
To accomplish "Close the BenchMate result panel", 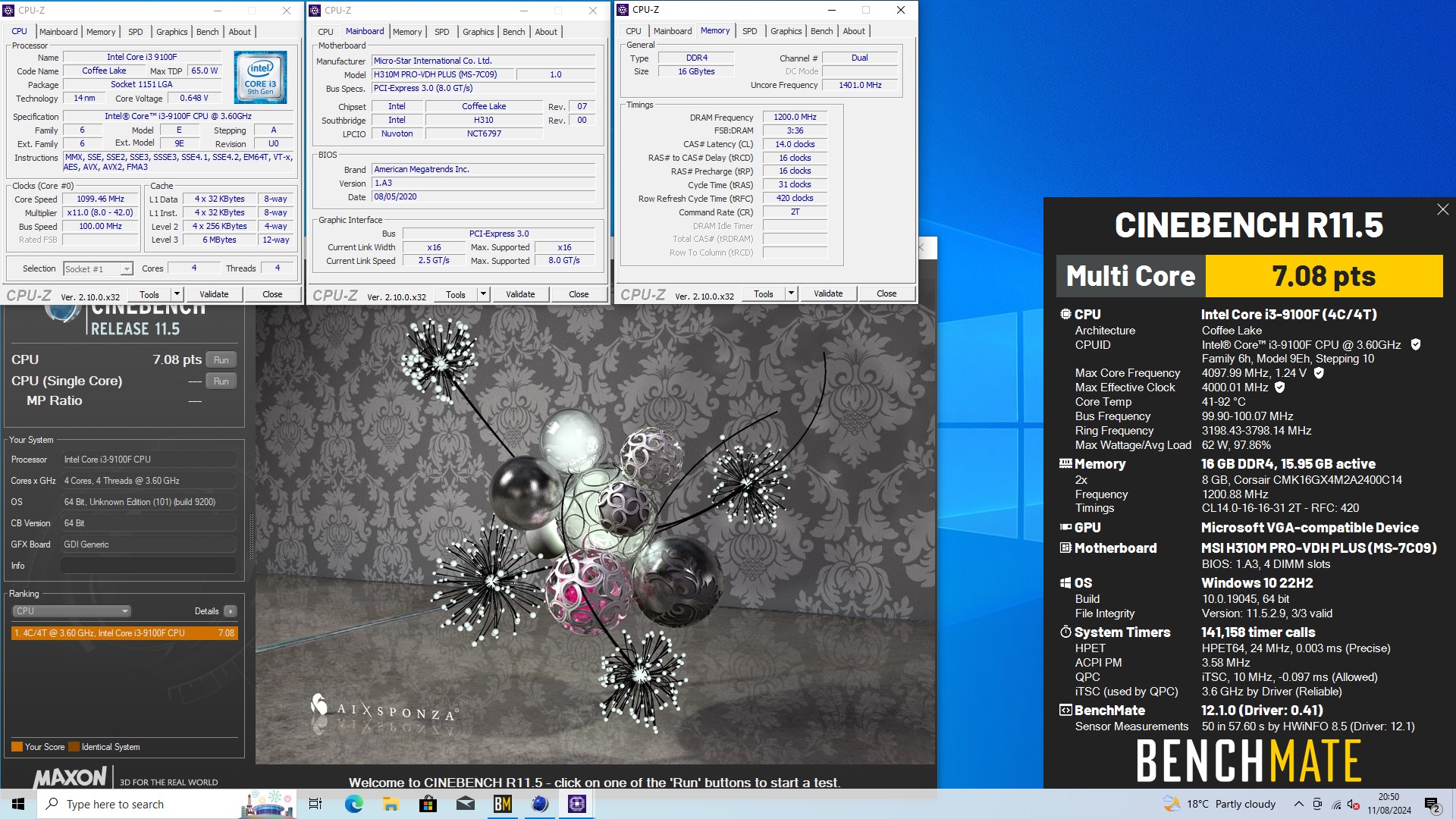I will coord(1442,209).
